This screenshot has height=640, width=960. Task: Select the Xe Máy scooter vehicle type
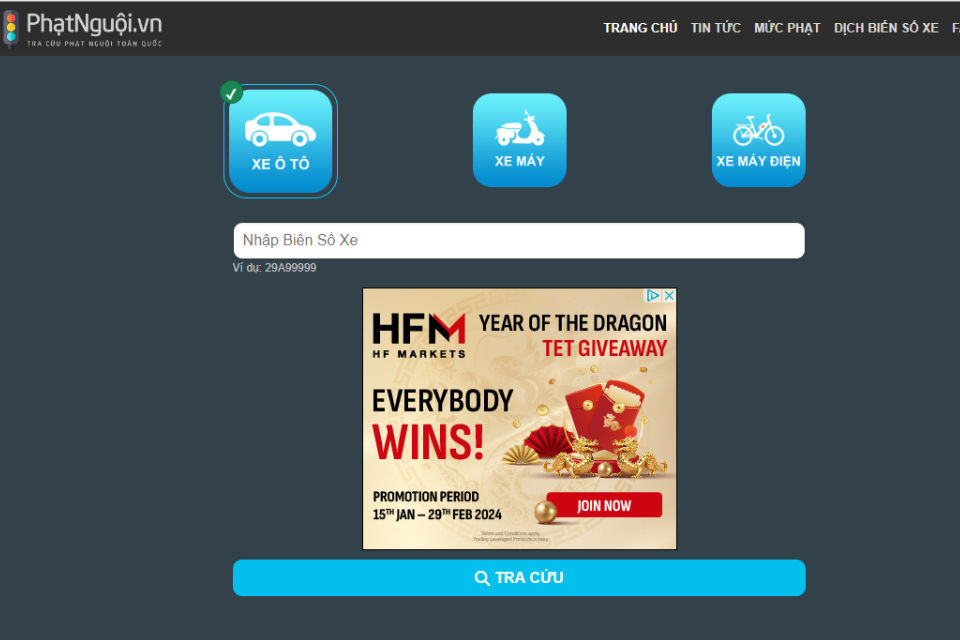pos(519,140)
